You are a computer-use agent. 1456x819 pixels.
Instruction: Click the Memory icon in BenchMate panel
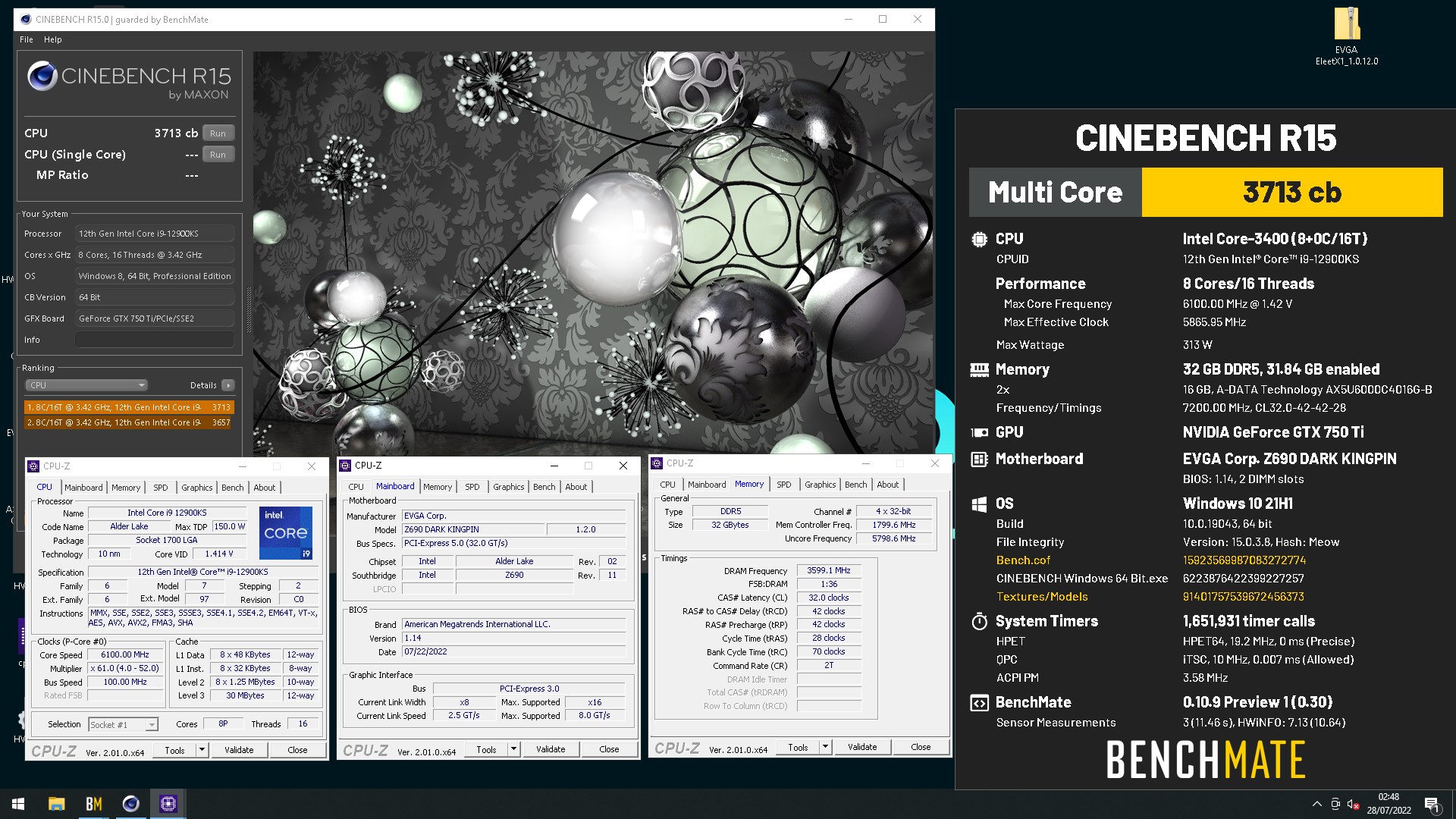pos(979,370)
